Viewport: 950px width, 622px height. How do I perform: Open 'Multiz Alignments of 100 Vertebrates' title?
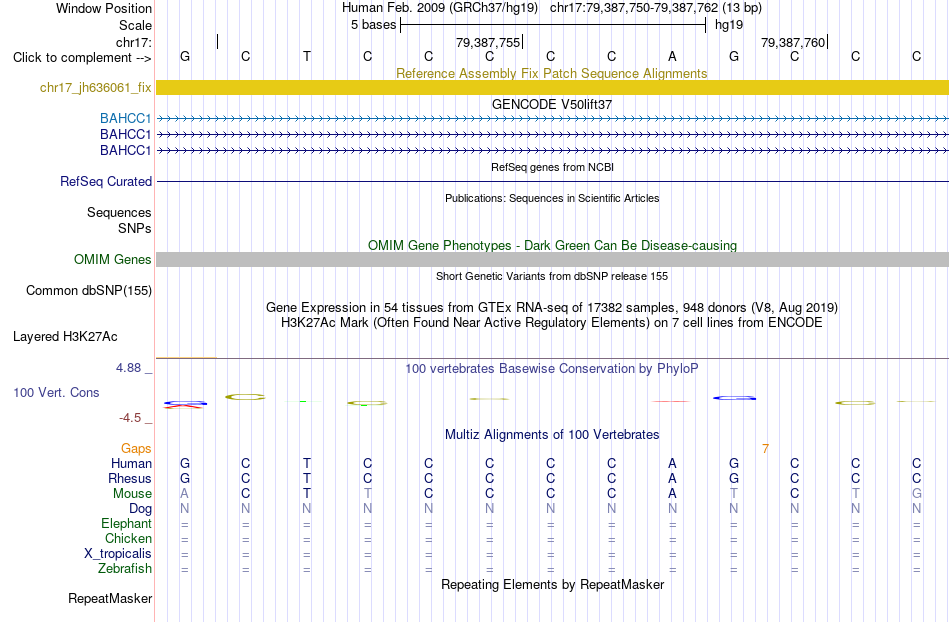click(x=552, y=434)
